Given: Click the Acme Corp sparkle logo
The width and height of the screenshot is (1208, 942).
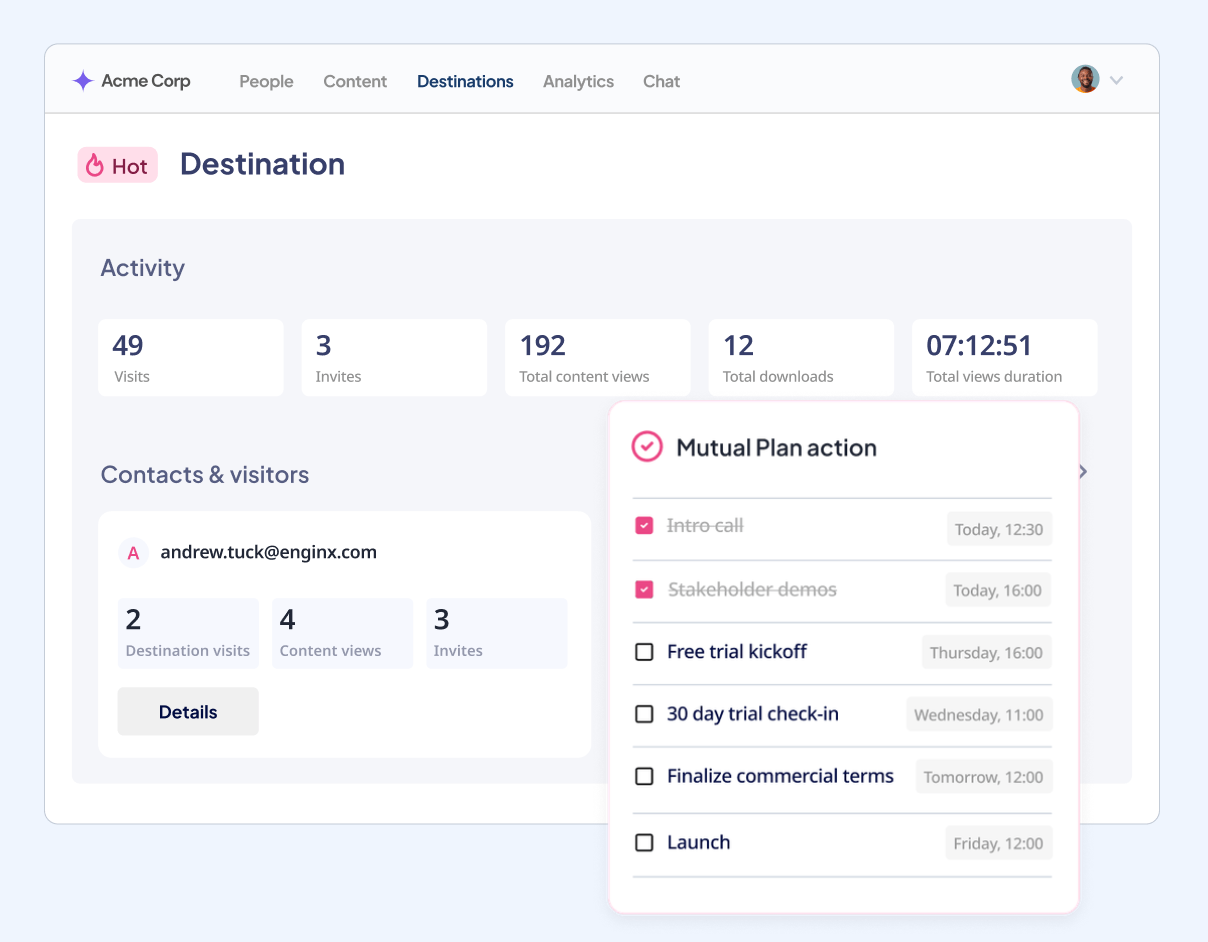Looking at the screenshot, I should [x=83, y=81].
